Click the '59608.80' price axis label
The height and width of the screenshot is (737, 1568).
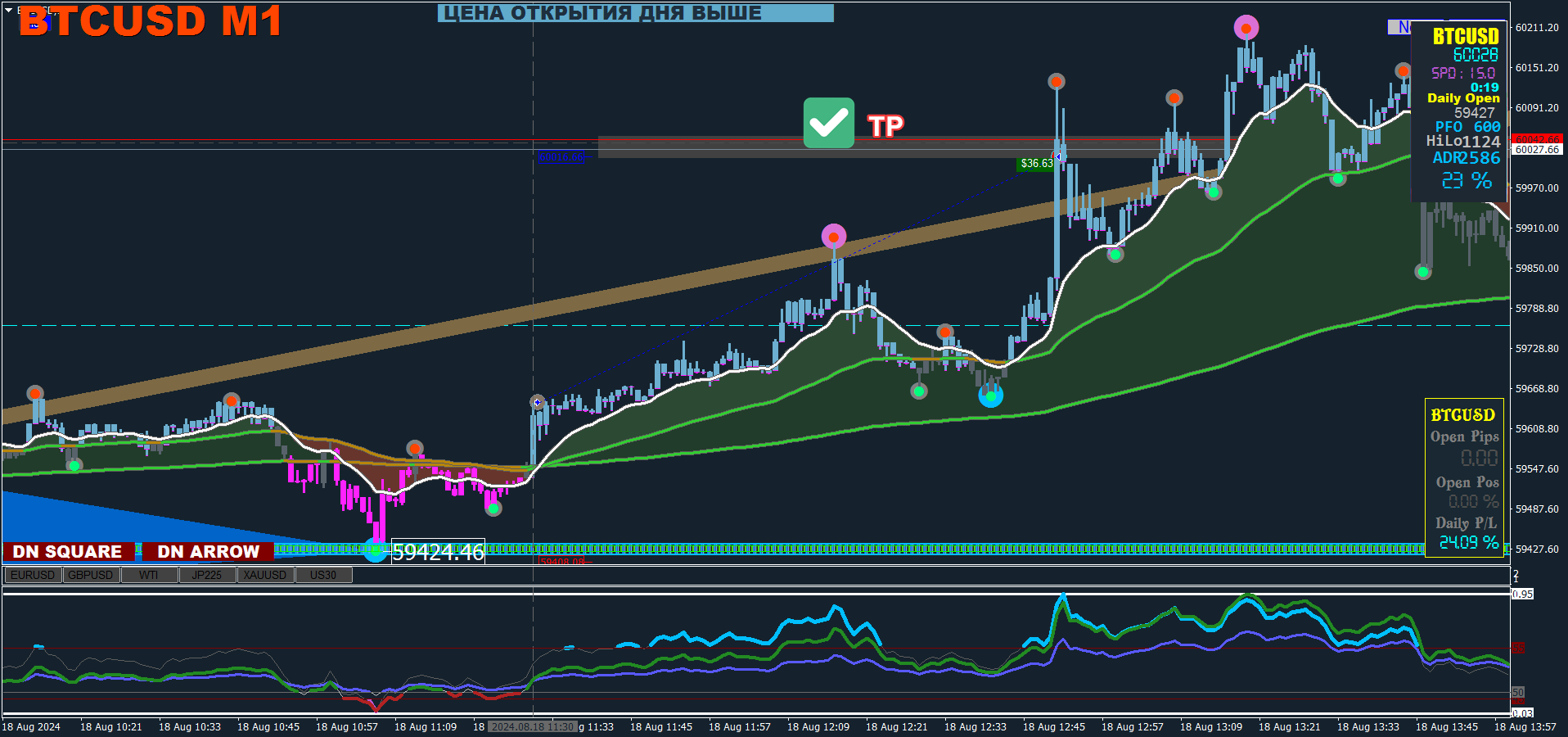coord(1537,429)
